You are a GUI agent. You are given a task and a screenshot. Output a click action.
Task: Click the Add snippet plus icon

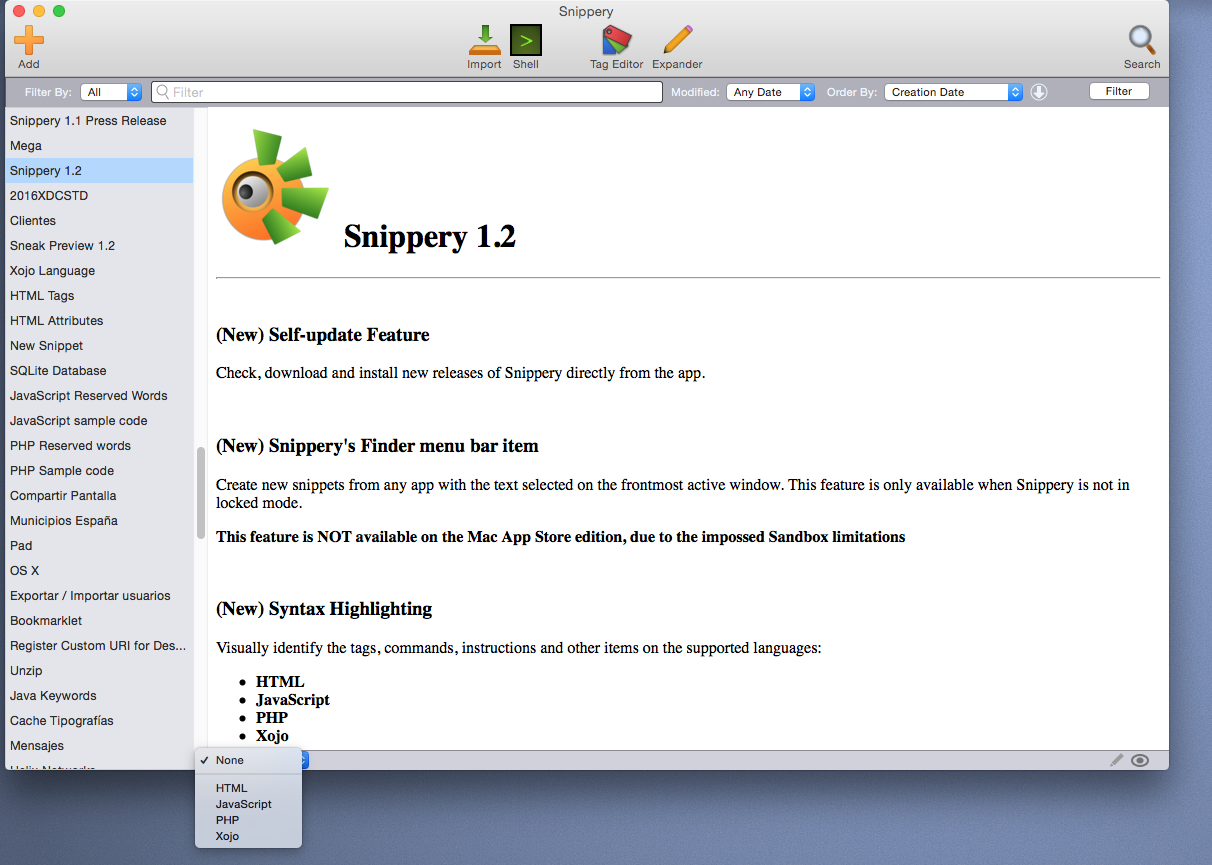pyautogui.click(x=29, y=40)
